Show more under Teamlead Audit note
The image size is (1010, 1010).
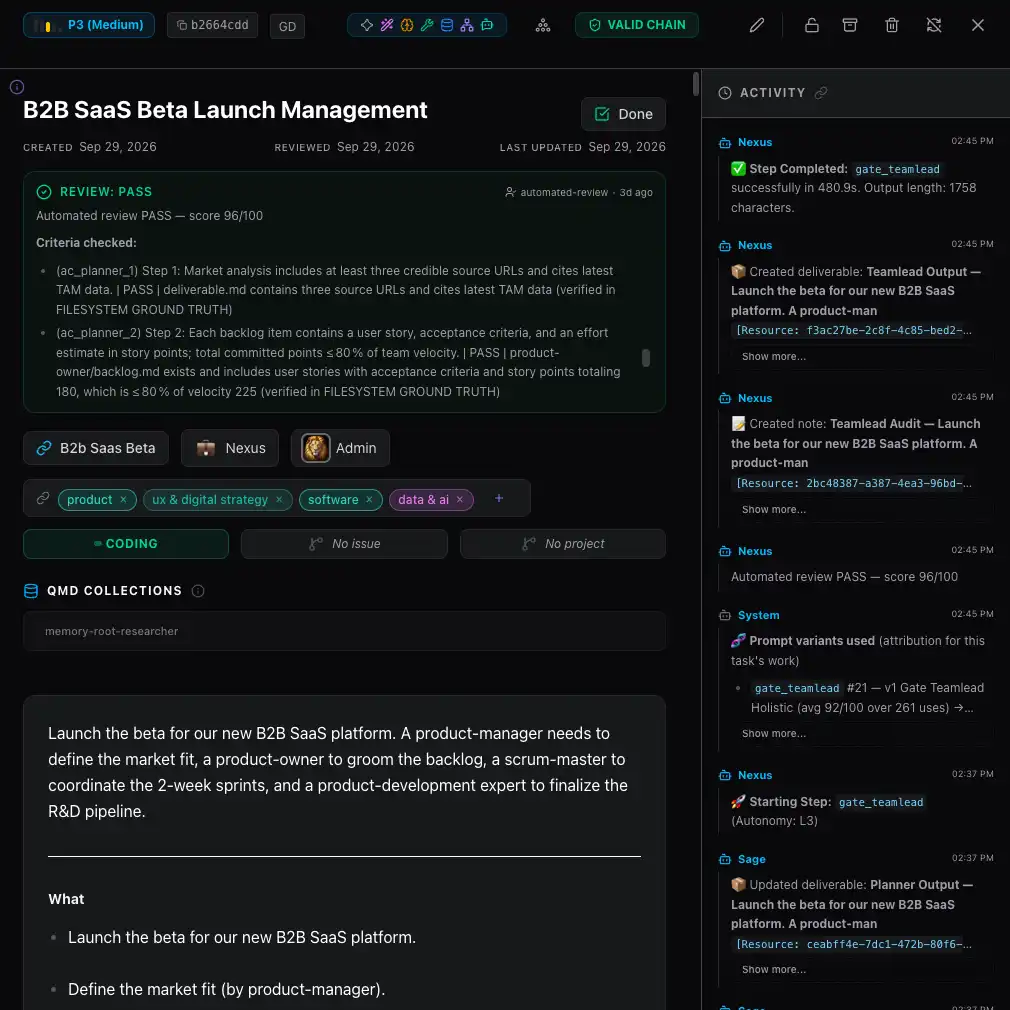(773, 509)
